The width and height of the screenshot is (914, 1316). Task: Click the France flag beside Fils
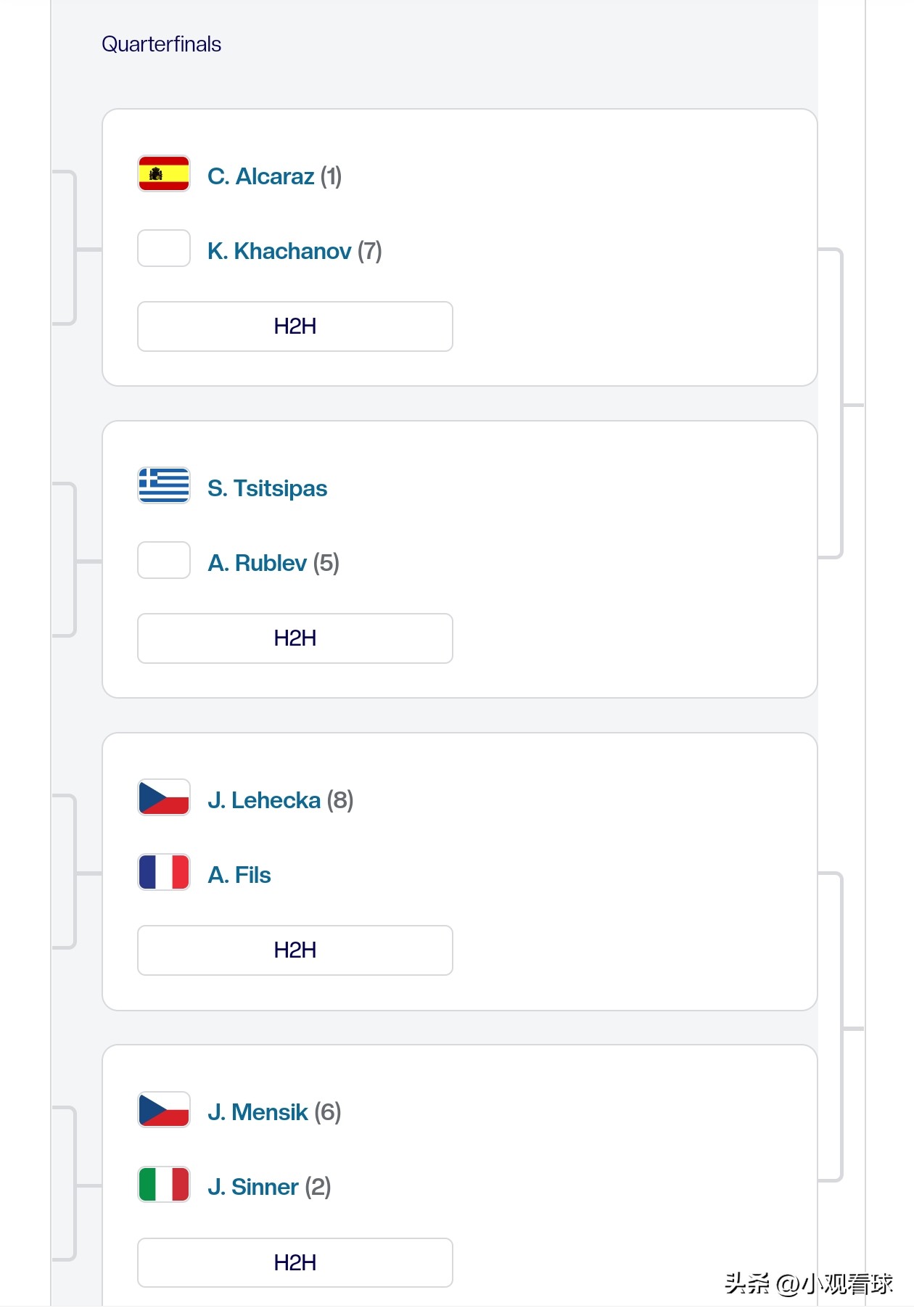[x=164, y=873]
